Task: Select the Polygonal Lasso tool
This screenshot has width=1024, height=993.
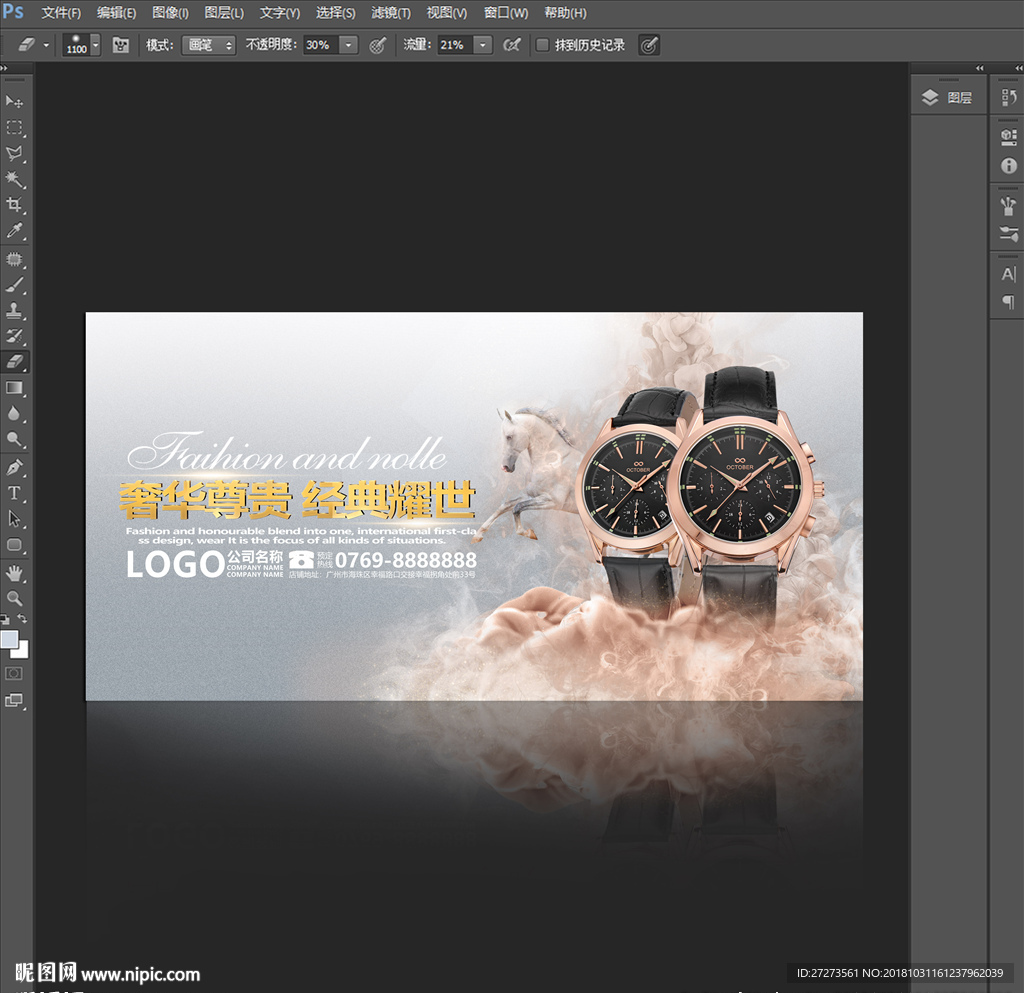Action: coord(14,153)
